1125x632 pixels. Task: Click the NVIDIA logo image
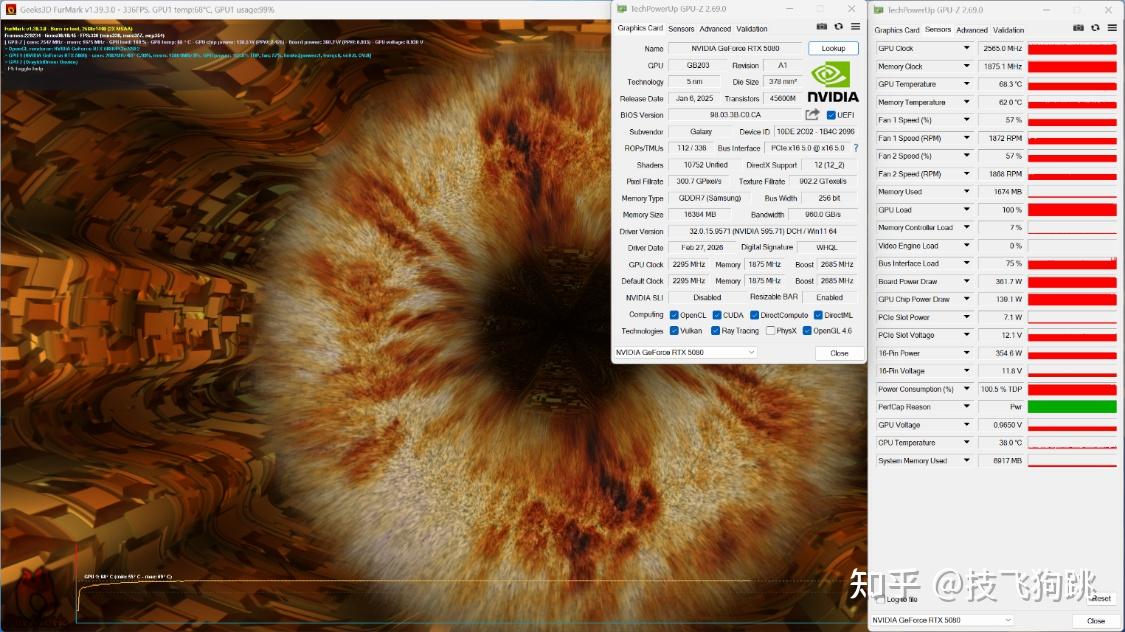point(832,82)
